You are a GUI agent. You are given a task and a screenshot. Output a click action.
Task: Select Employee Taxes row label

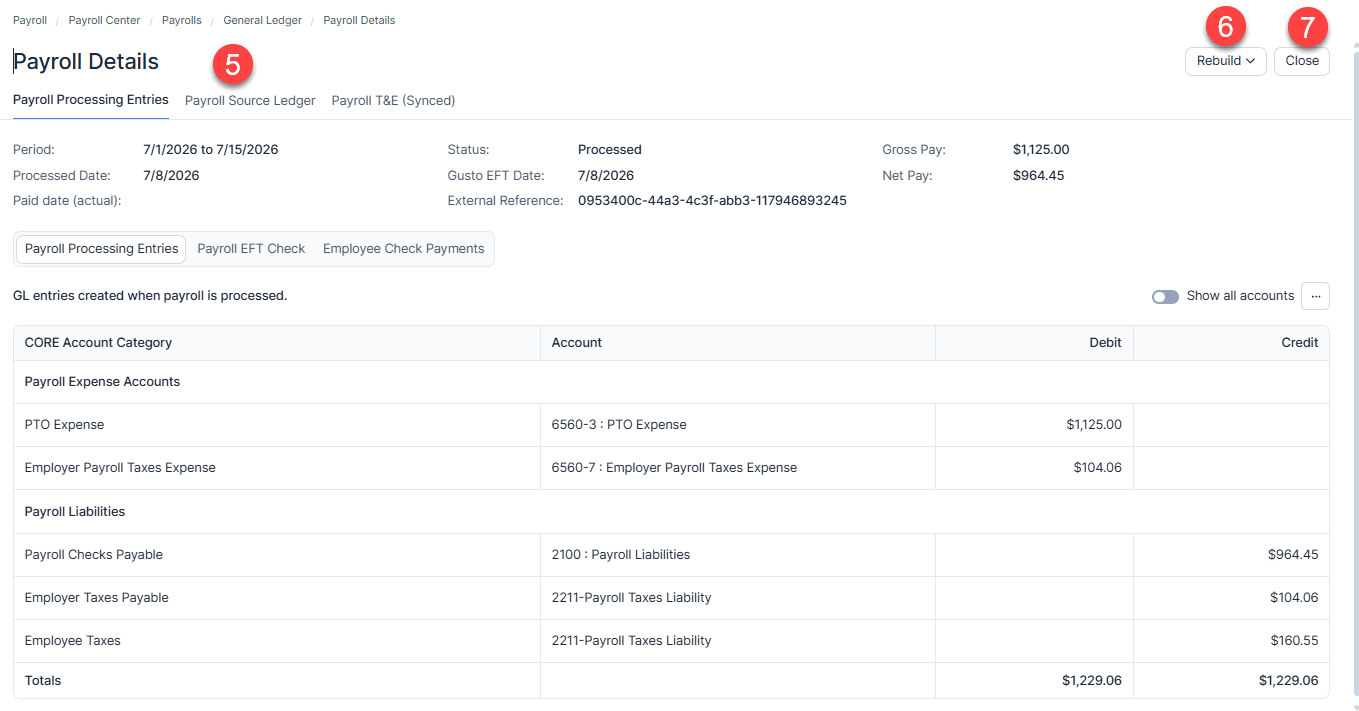72,640
